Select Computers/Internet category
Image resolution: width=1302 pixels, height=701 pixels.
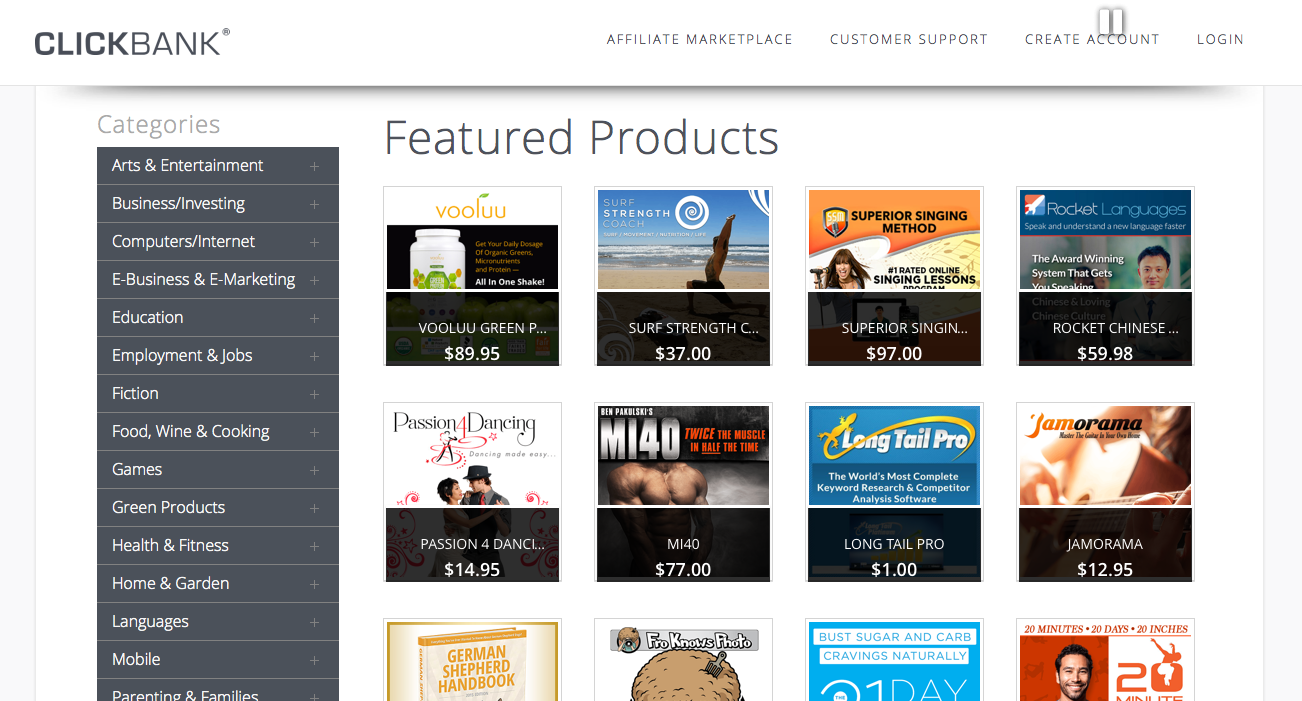218,242
